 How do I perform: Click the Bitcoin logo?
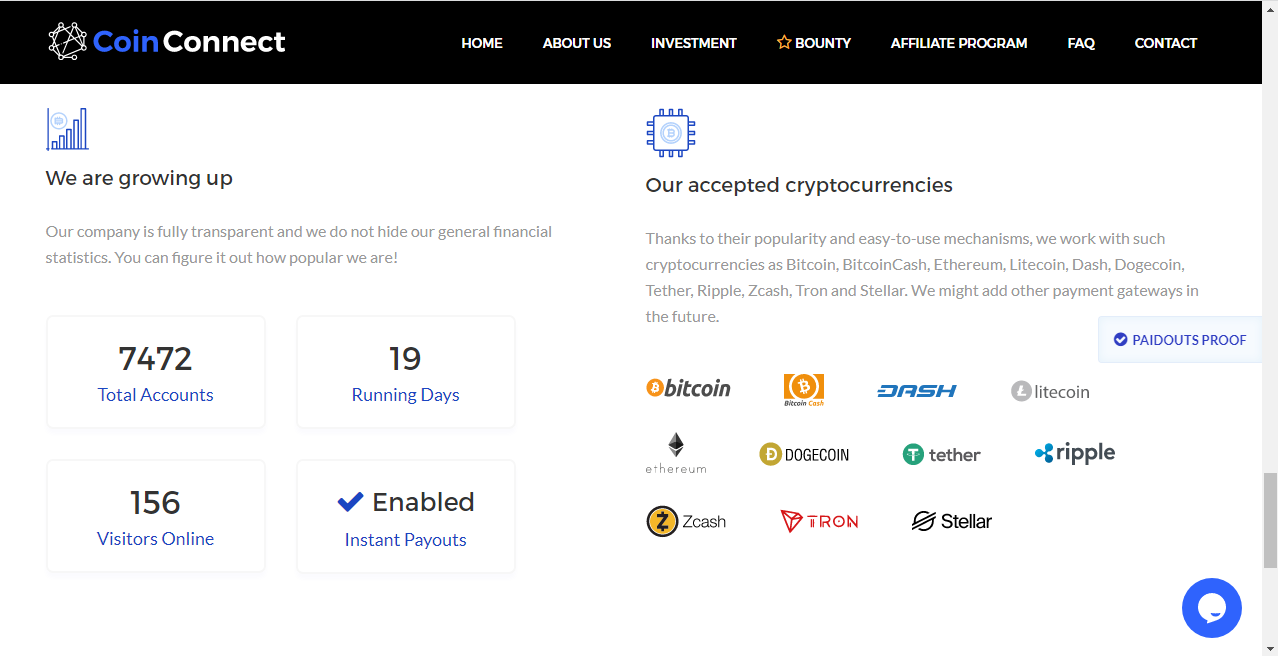coord(688,388)
